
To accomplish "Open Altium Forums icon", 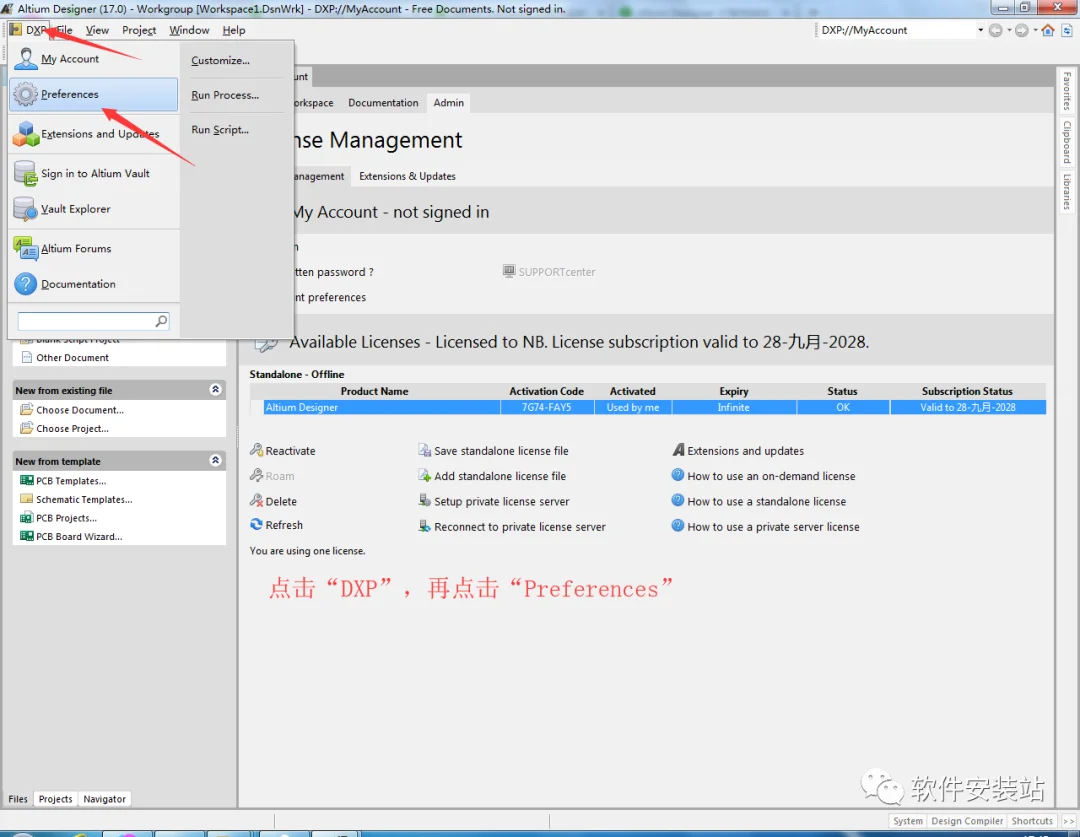I will [x=26, y=249].
